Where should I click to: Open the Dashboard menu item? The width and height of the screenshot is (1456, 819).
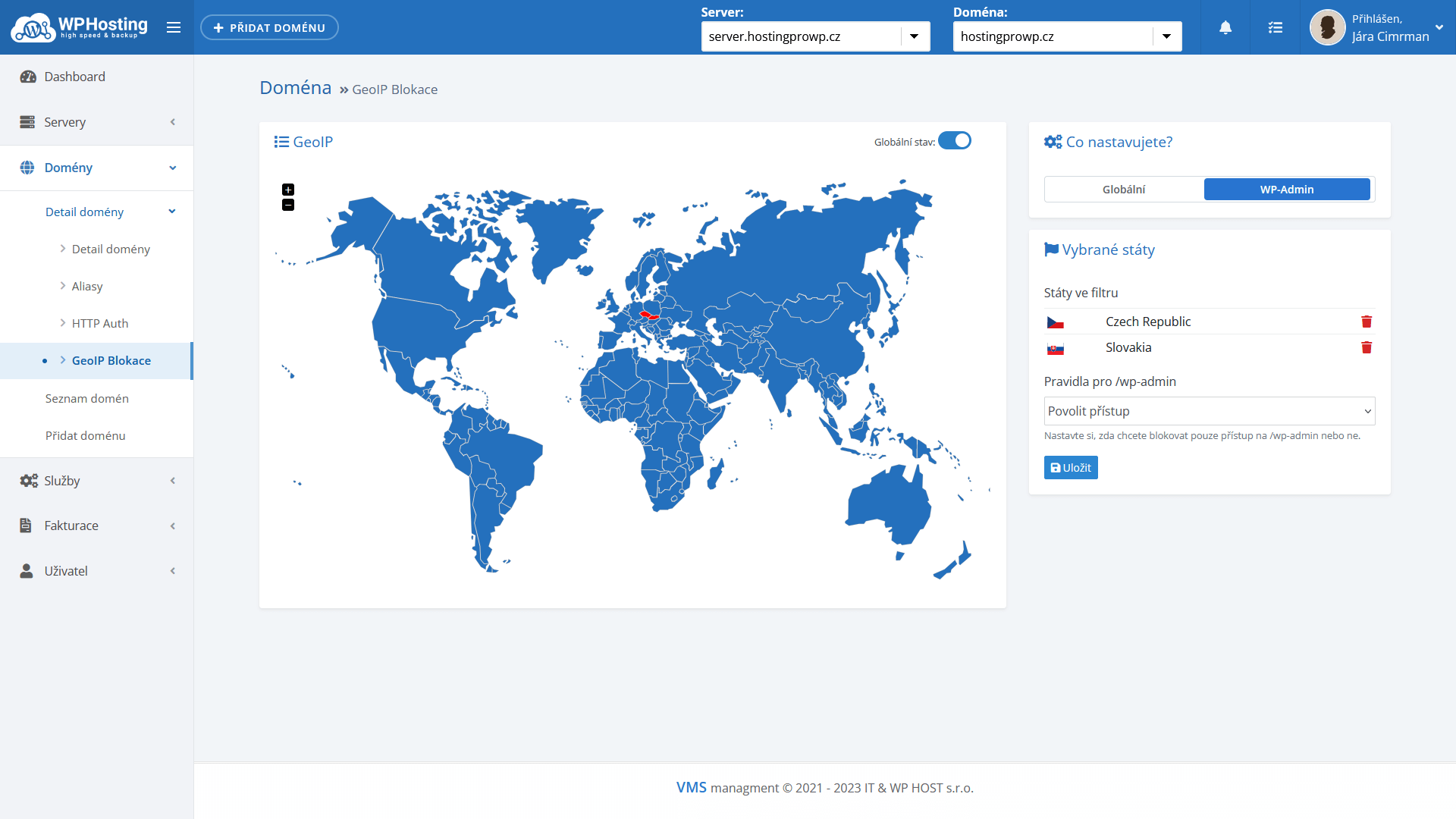tap(74, 77)
